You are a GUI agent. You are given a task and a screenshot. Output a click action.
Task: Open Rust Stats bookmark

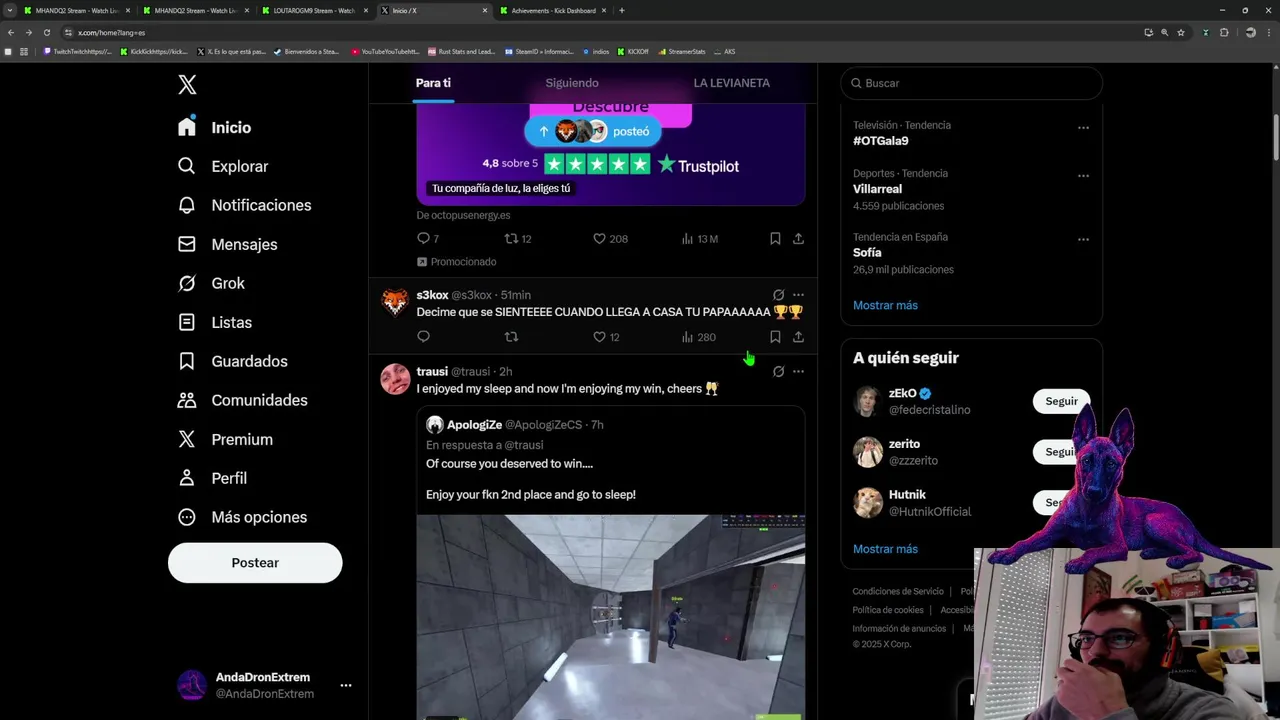461,51
